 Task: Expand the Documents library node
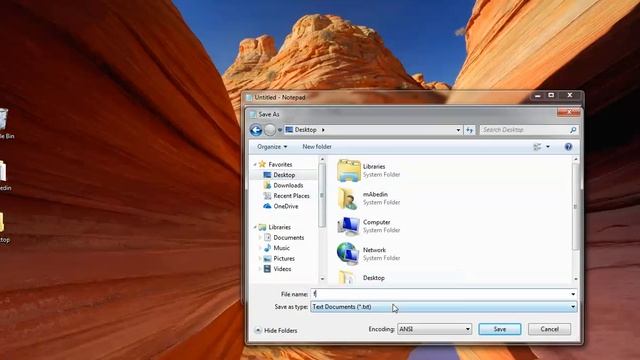(x=260, y=238)
